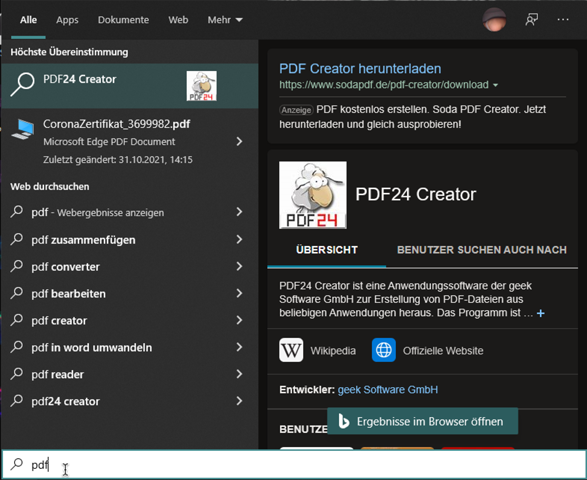587x480 pixels.
Task: Click Ergebnisse im Browser öffnen button
Action: click(423, 421)
